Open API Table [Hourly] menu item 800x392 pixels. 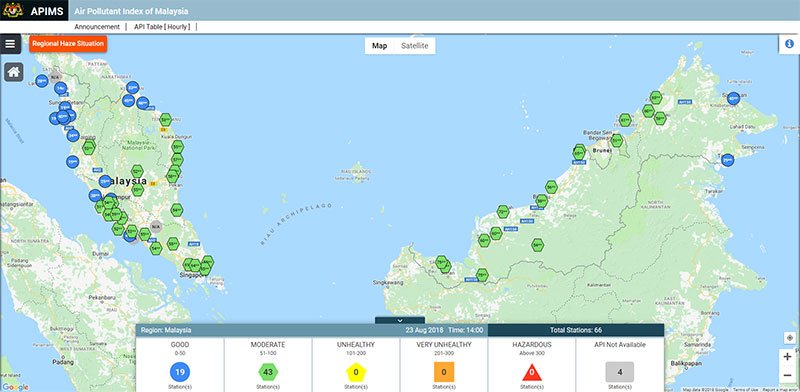tap(162, 27)
